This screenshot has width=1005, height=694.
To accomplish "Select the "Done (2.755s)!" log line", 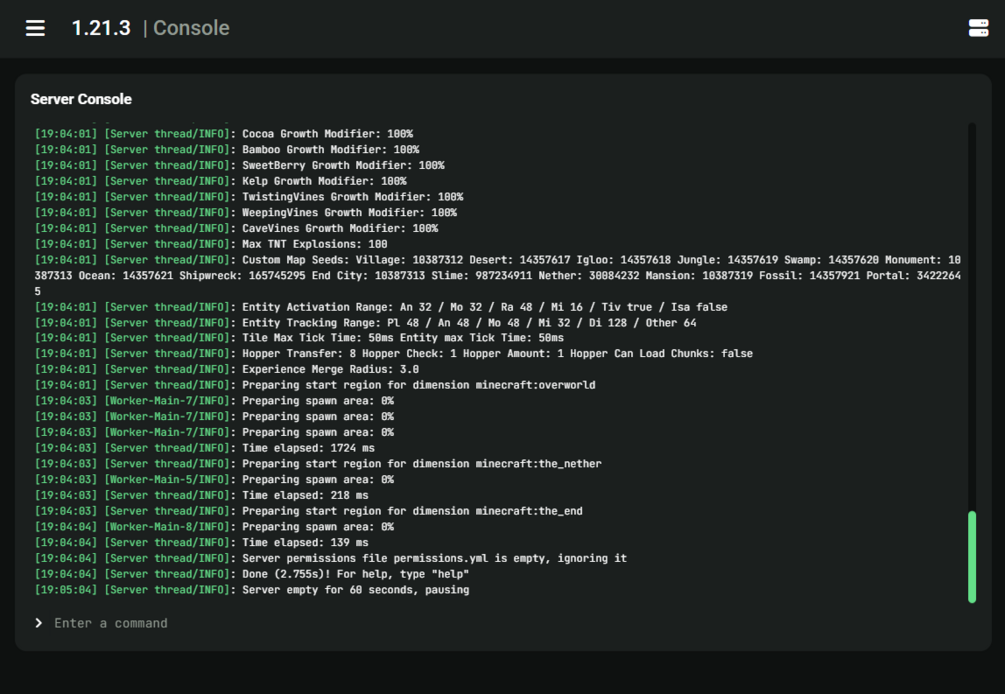I will (x=355, y=574).
